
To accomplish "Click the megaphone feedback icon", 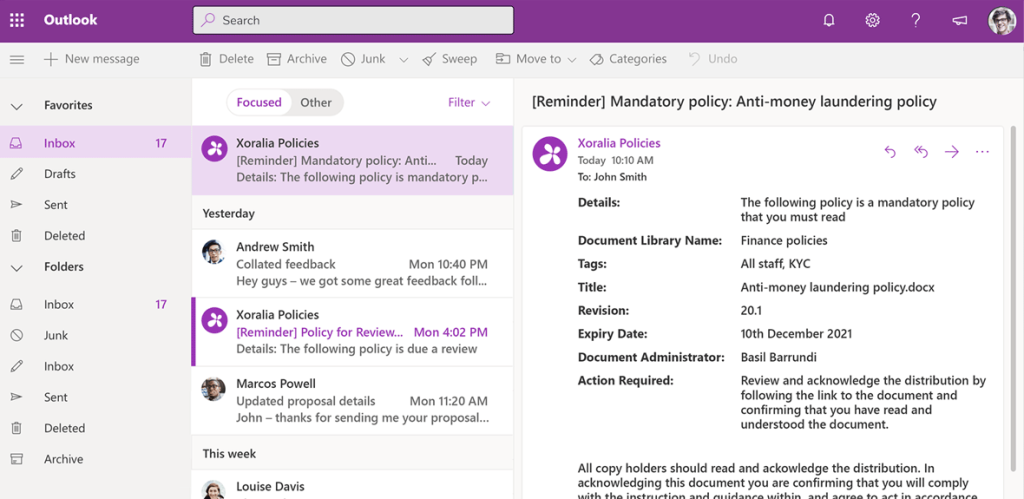I will coord(960,20).
